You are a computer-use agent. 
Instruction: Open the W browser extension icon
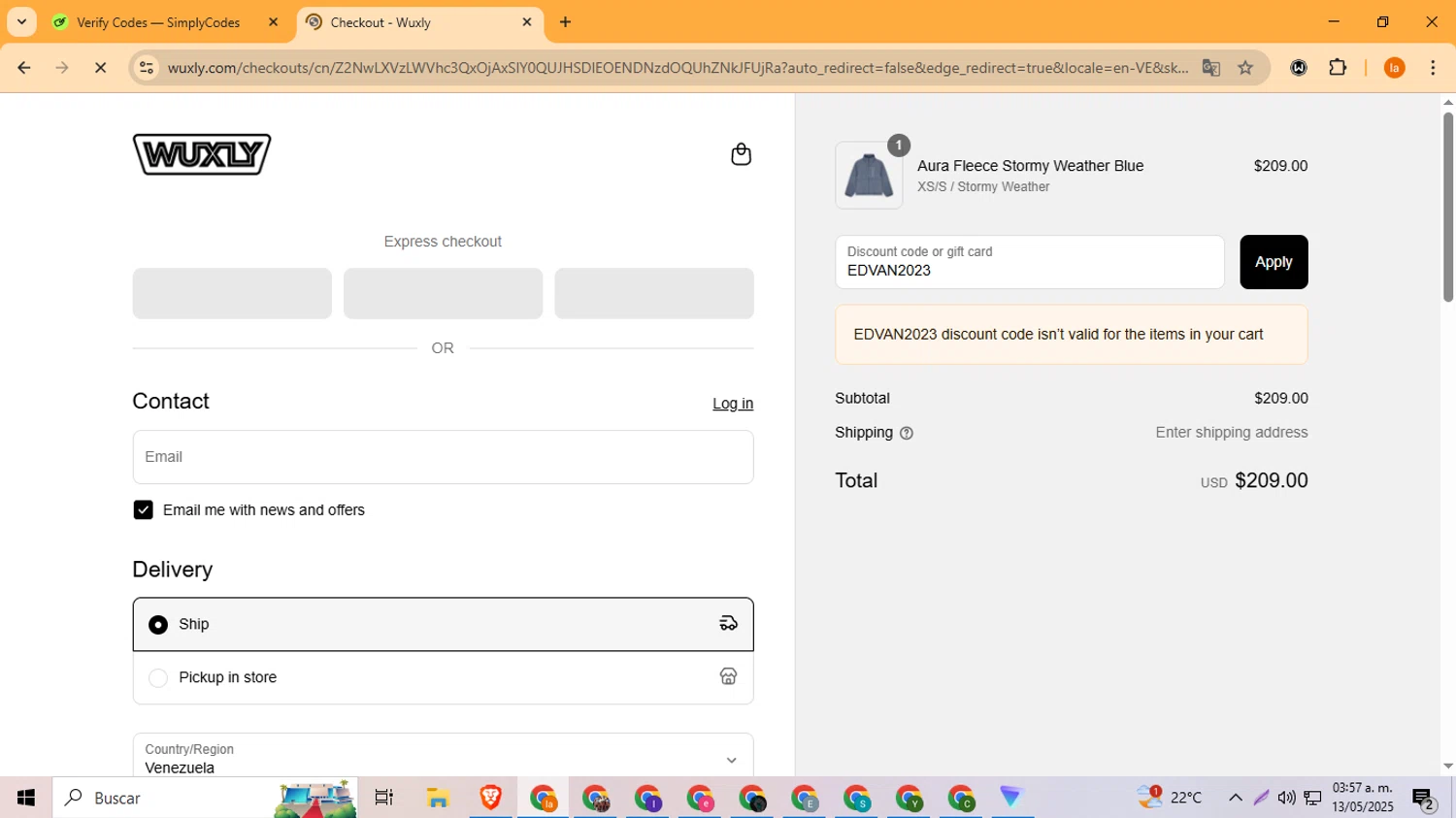[1299, 68]
